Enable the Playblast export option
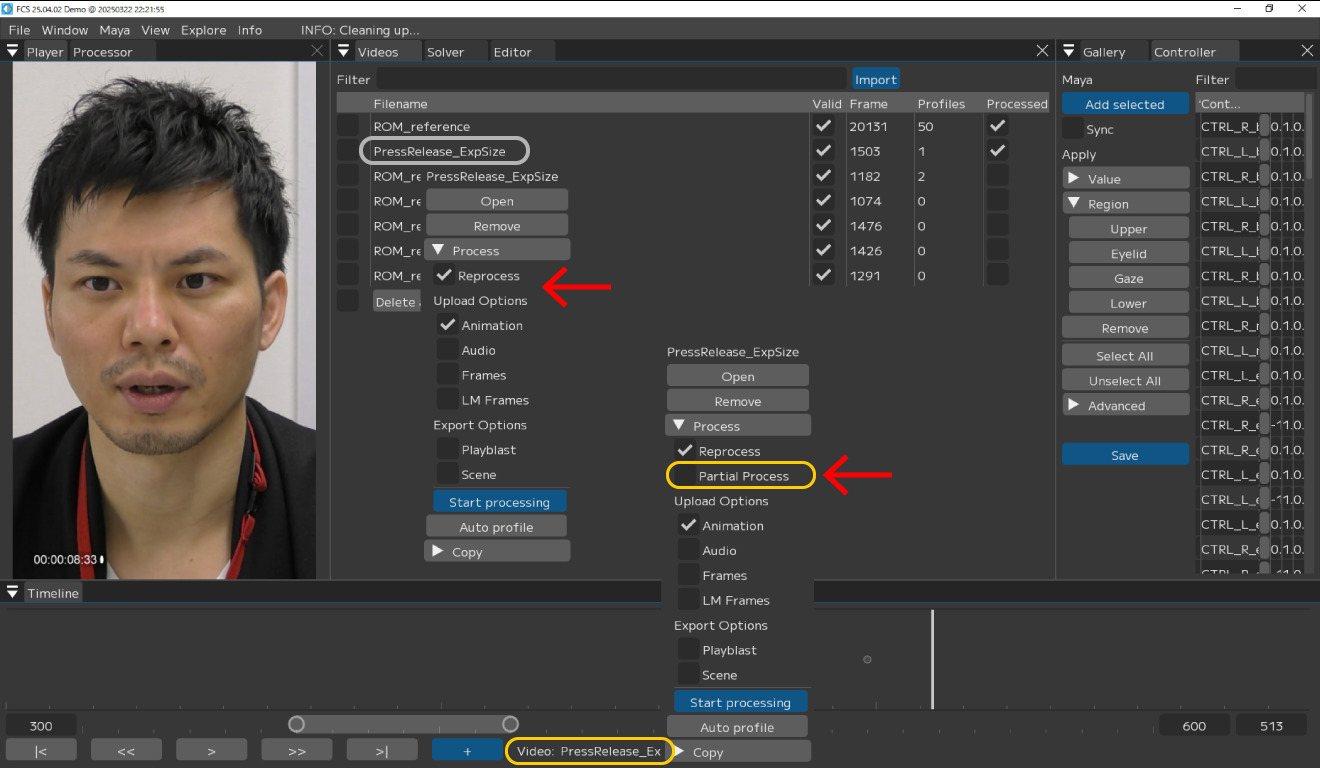 tap(689, 650)
